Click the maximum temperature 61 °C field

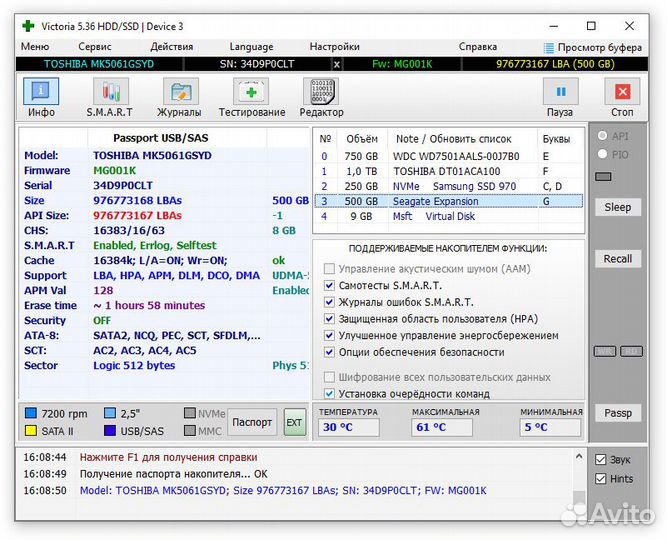pos(442,427)
